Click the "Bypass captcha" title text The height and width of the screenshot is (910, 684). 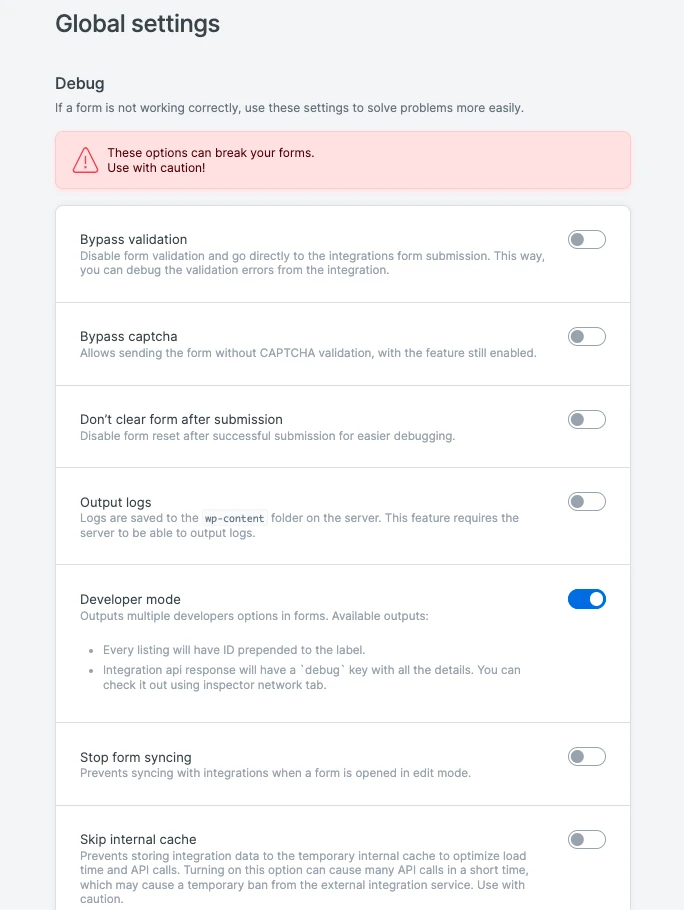coord(128,337)
